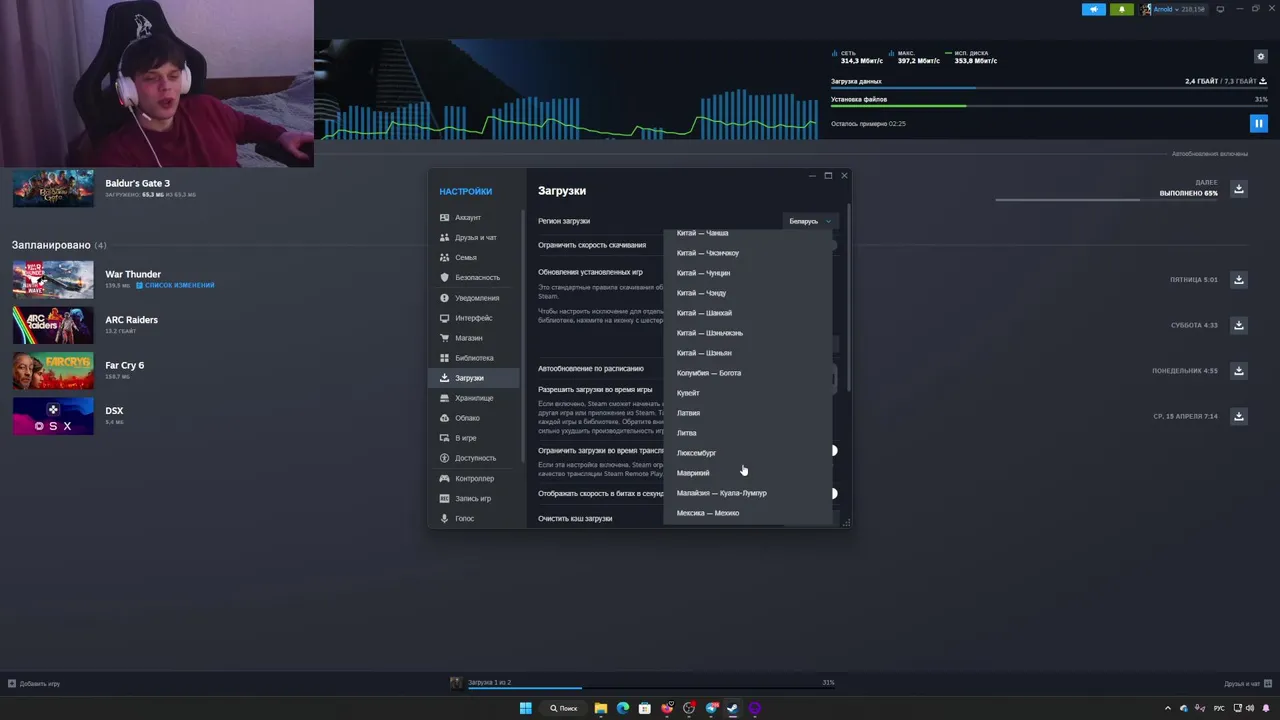
Task: Select Латвия as download region
Action: click(748, 413)
